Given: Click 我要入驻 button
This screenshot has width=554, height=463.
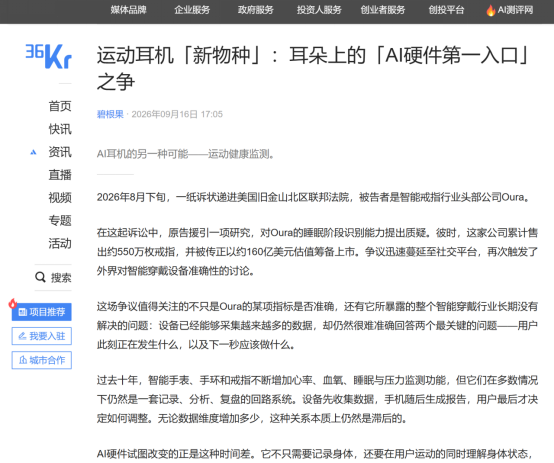Looking at the screenshot, I should pos(42,336).
